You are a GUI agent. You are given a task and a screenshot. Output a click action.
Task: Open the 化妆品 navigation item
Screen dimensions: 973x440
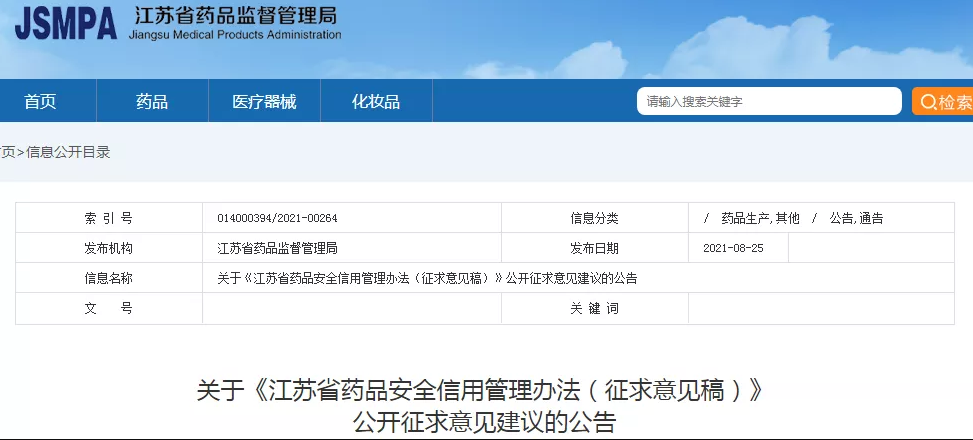point(376,101)
